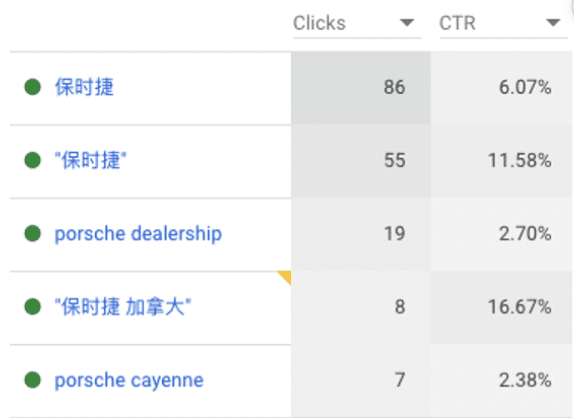Click the 2.38% CTR cell
This screenshot has height=418, width=574.
pos(502,381)
